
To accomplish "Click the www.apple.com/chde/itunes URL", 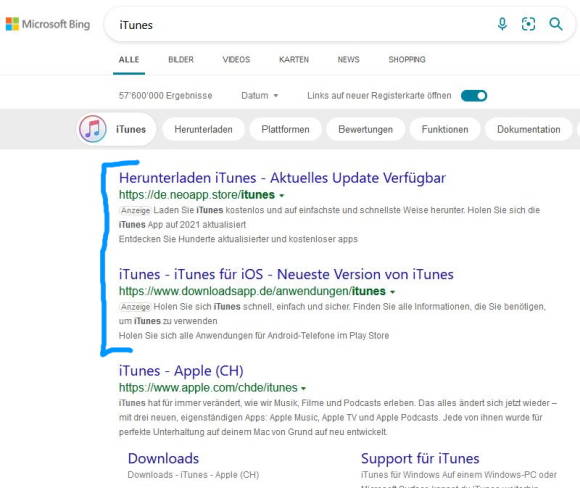I will click(208, 388).
